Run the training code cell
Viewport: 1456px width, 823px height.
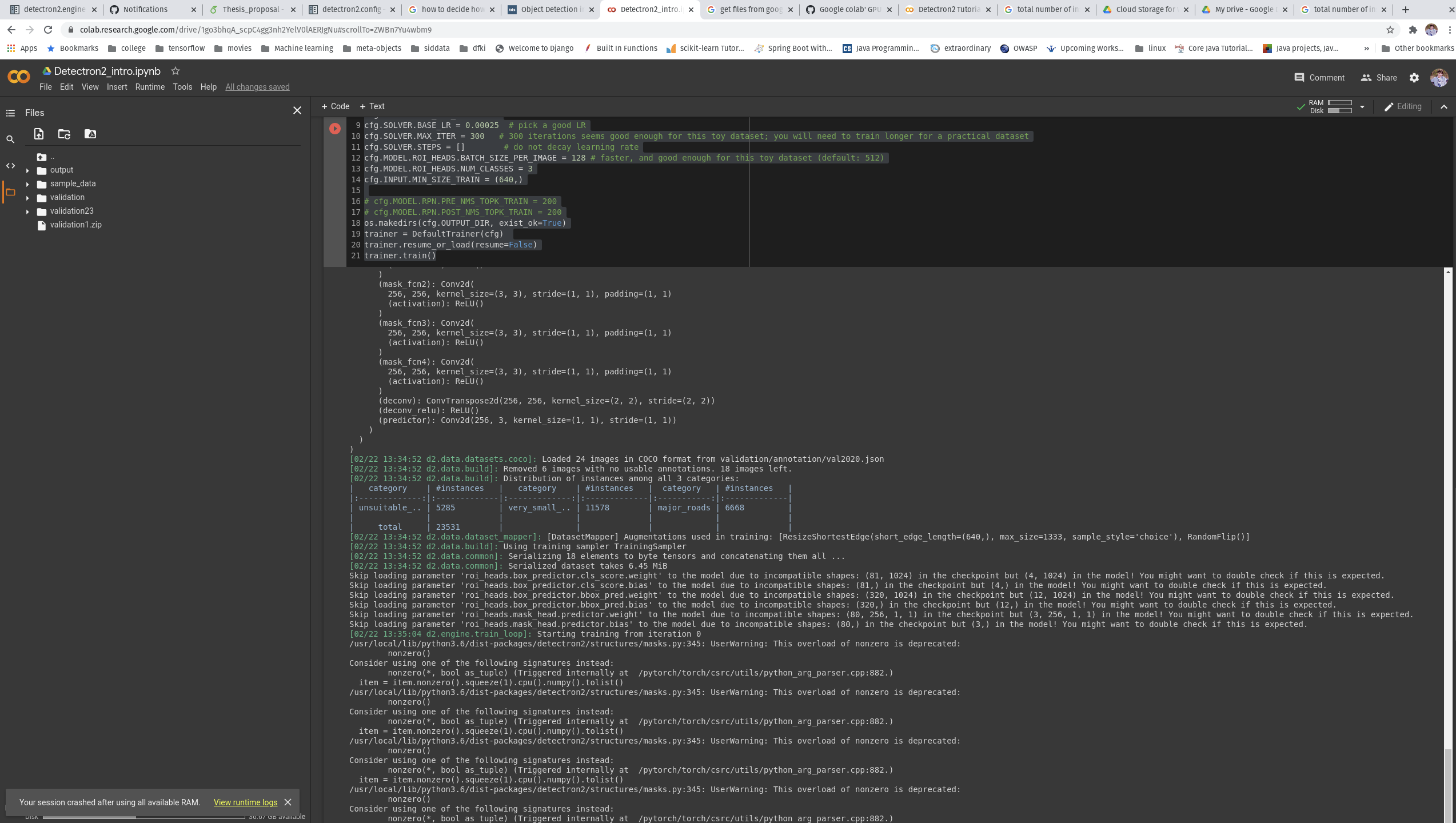point(335,129)
